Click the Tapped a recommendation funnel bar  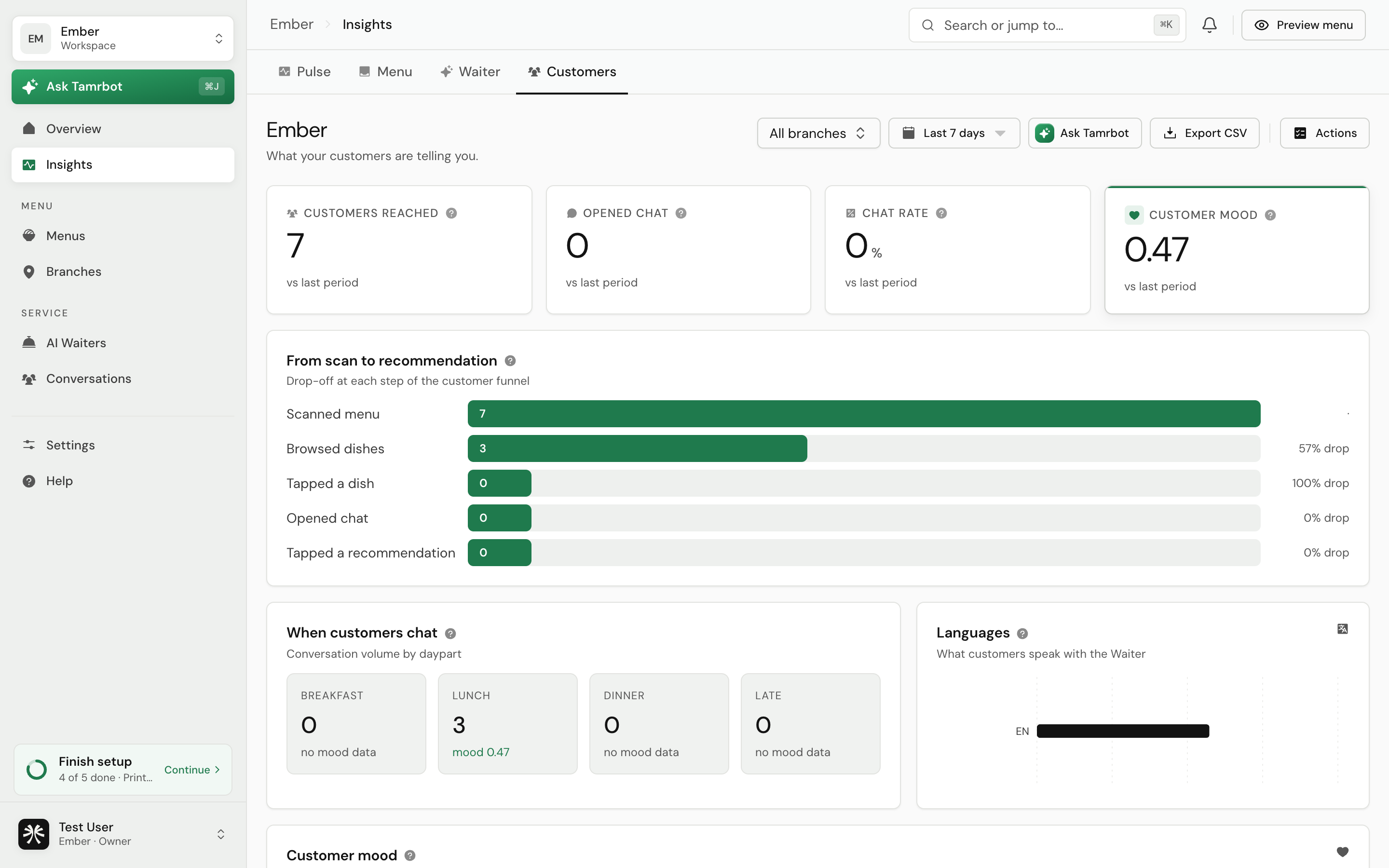coord(499,553)
